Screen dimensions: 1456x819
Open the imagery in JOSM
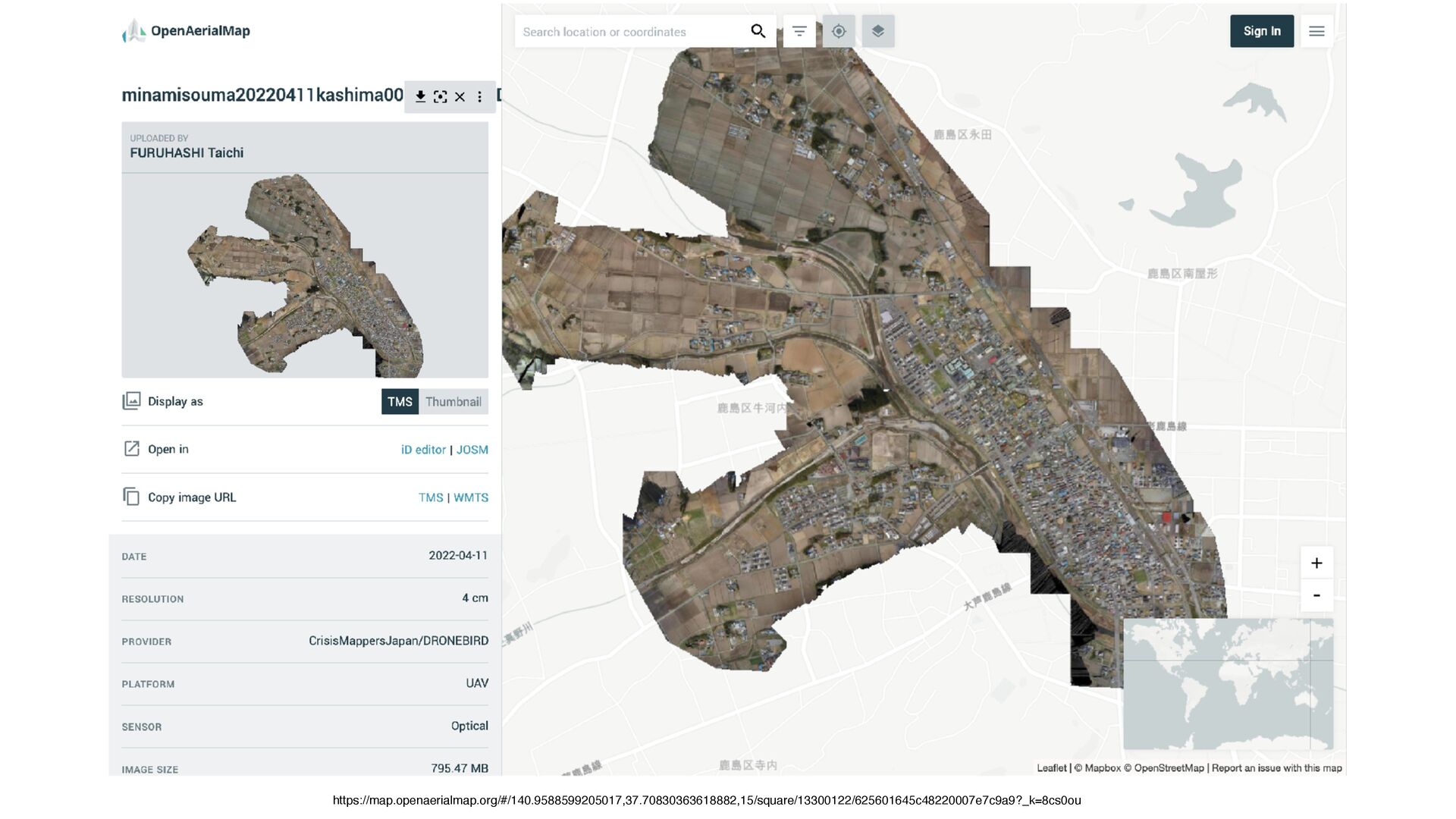coord(472,450)
